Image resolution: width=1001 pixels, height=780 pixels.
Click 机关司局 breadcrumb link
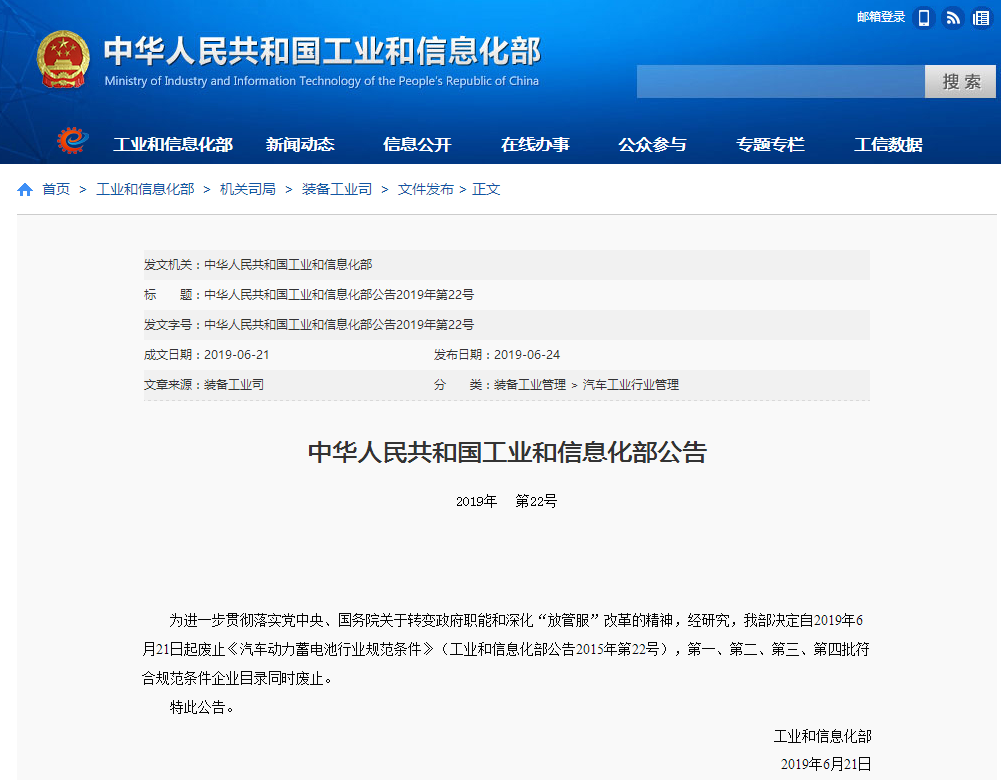pyautogui.click(x=248, y=190)
